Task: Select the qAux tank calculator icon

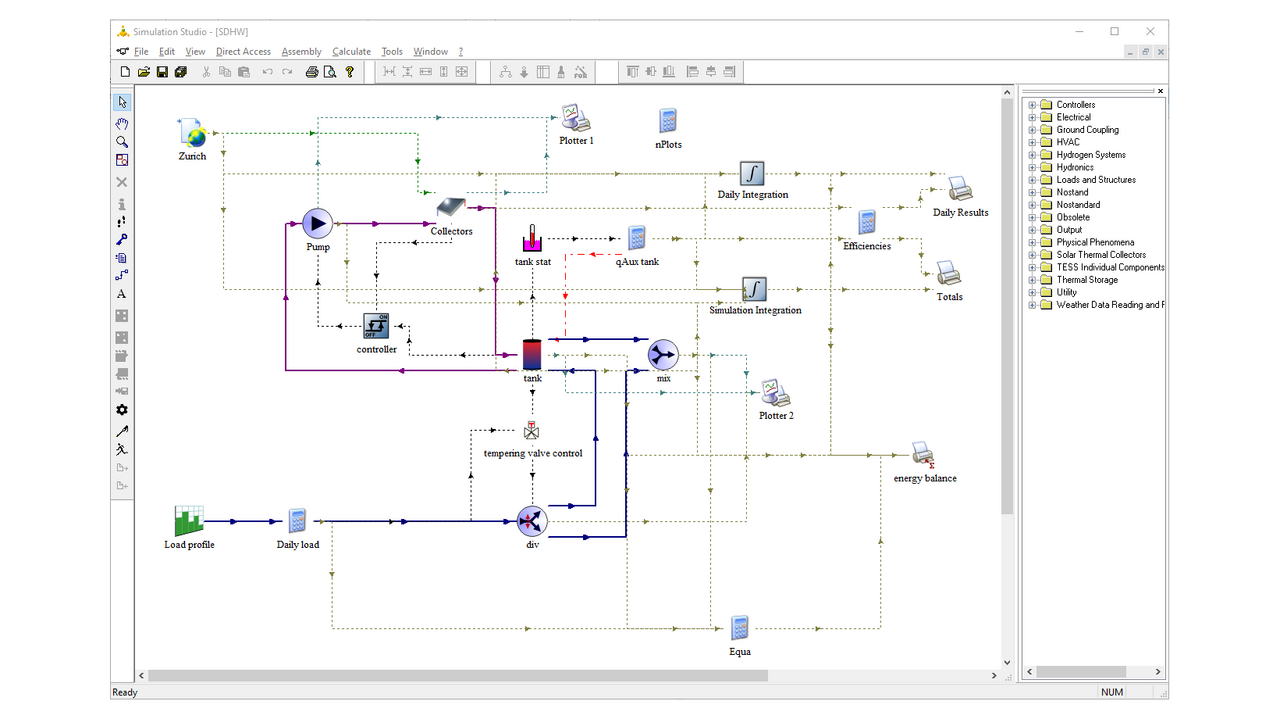Action: click(x=637, y=238)
